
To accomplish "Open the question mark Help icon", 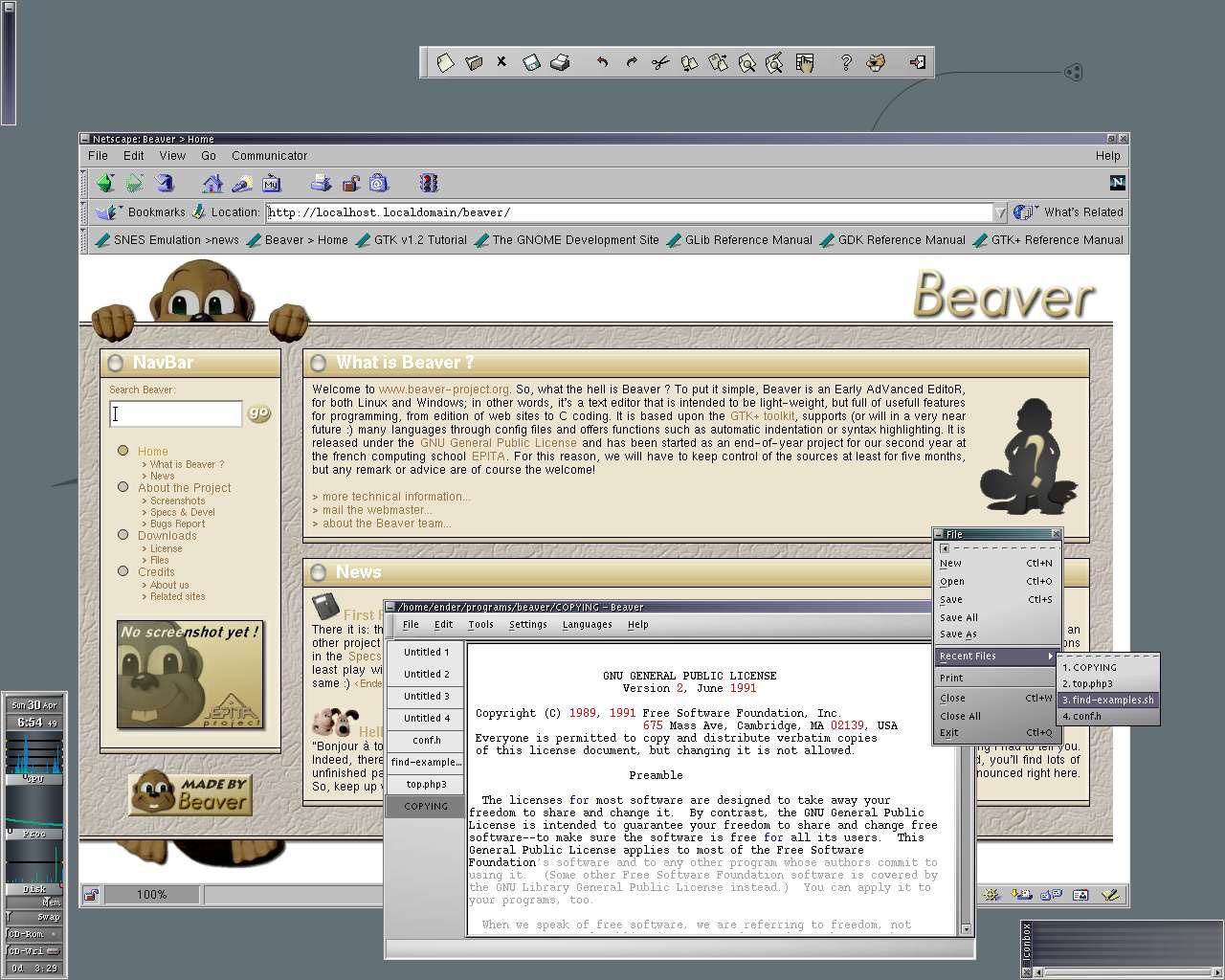I will (x=845, y=63).
